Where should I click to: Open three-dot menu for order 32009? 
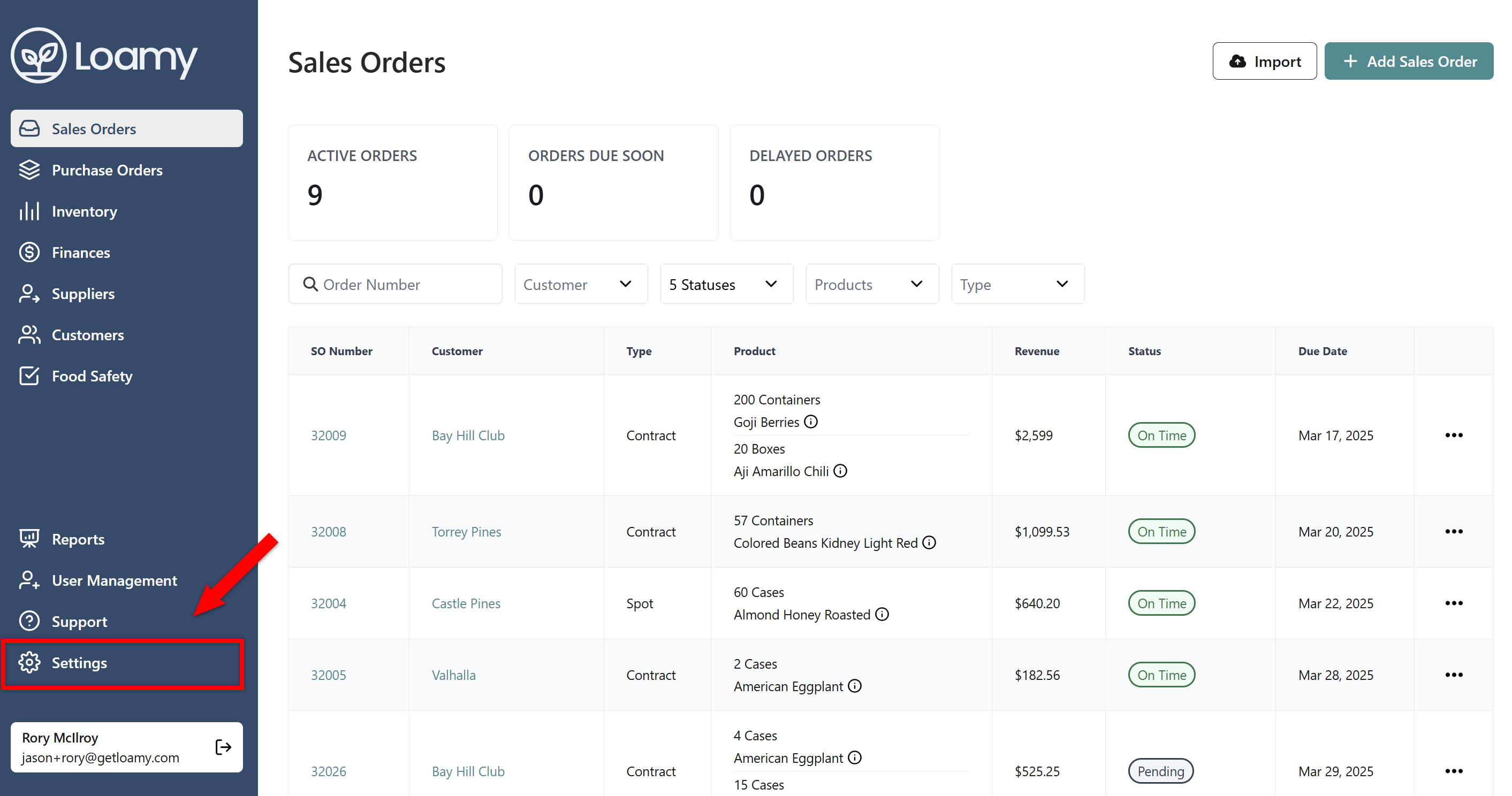pyautogui.click(x=1453, y=435)
